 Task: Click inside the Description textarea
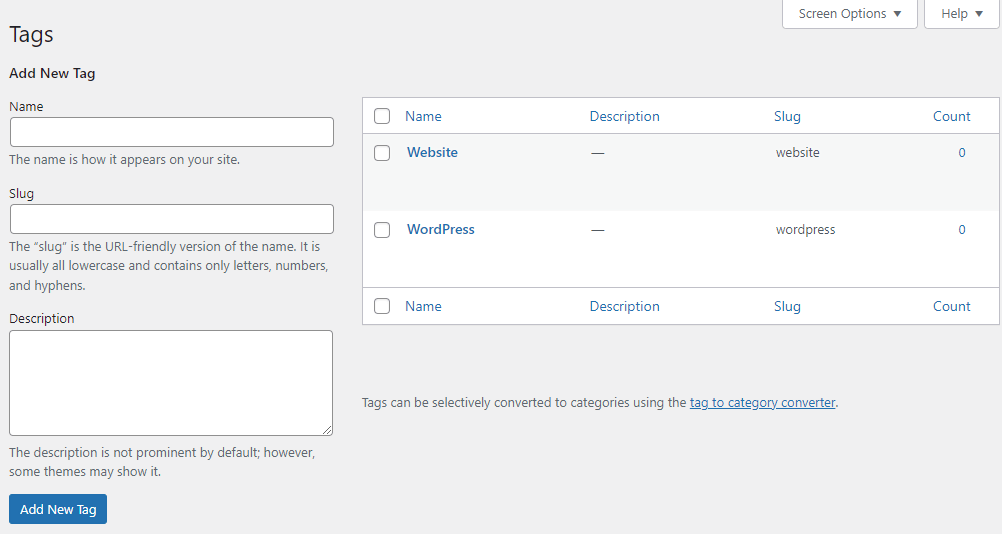(x=171, y=382)
